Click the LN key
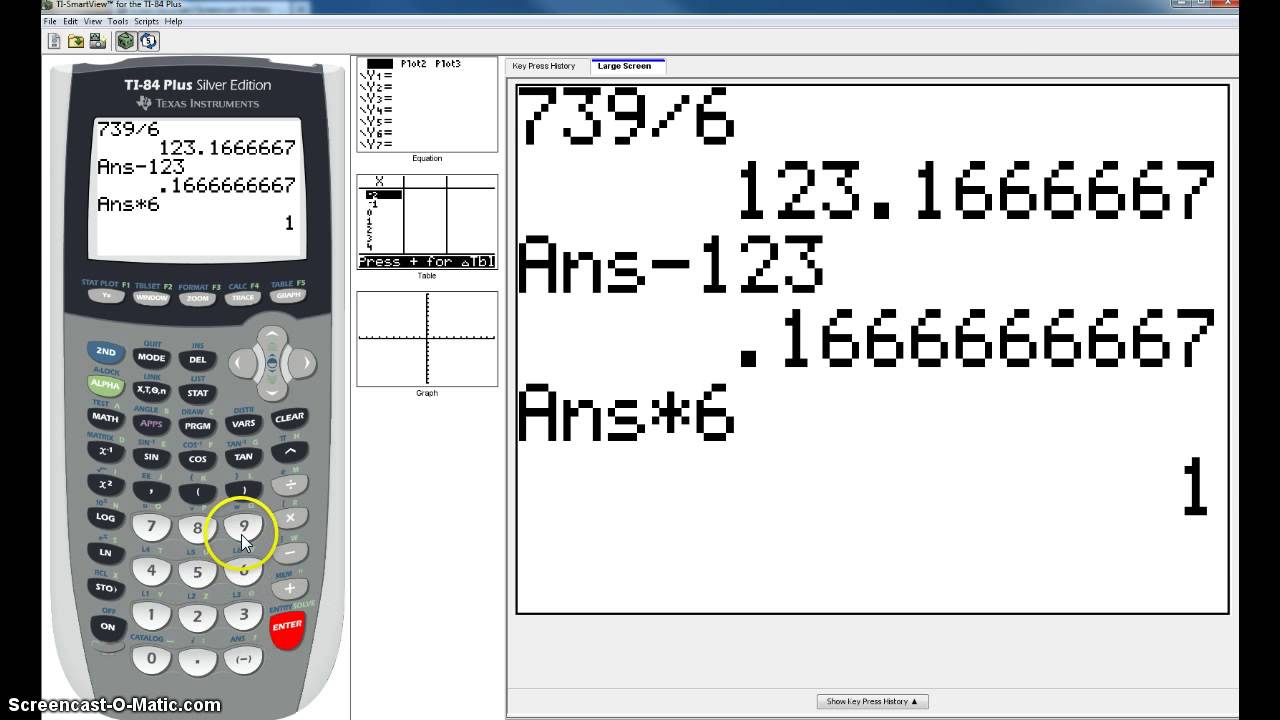Image resolution: width=1280 pixels, height=720 pixels. click(105, 552)
